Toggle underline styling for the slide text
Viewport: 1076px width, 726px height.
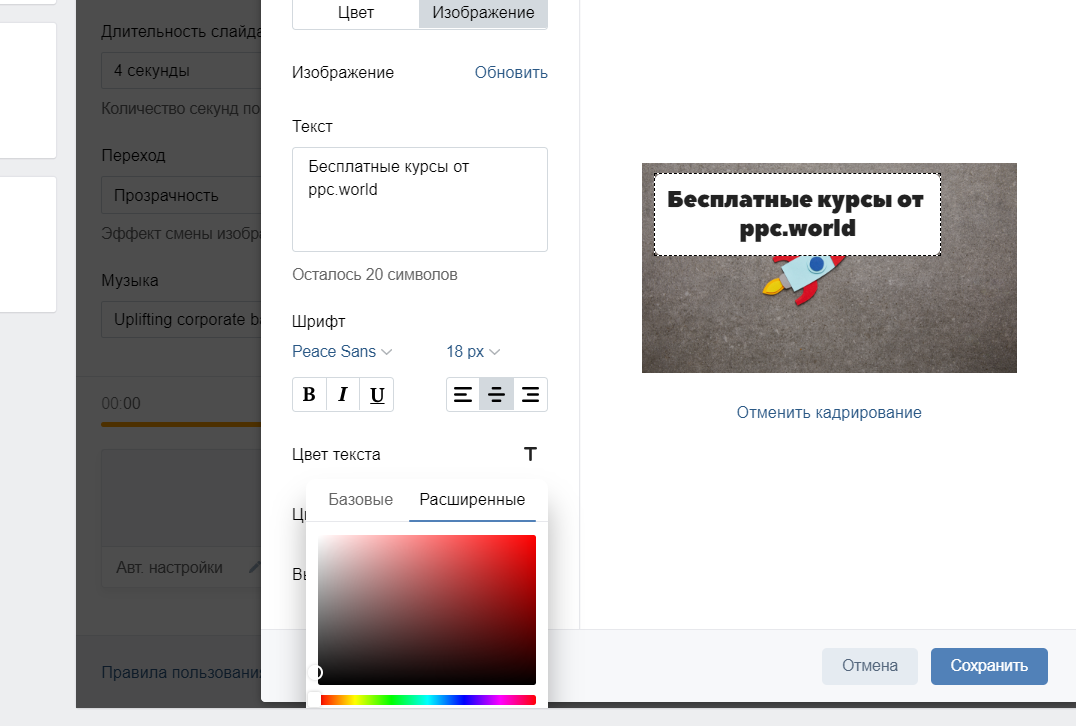click(x=376, y=394)
